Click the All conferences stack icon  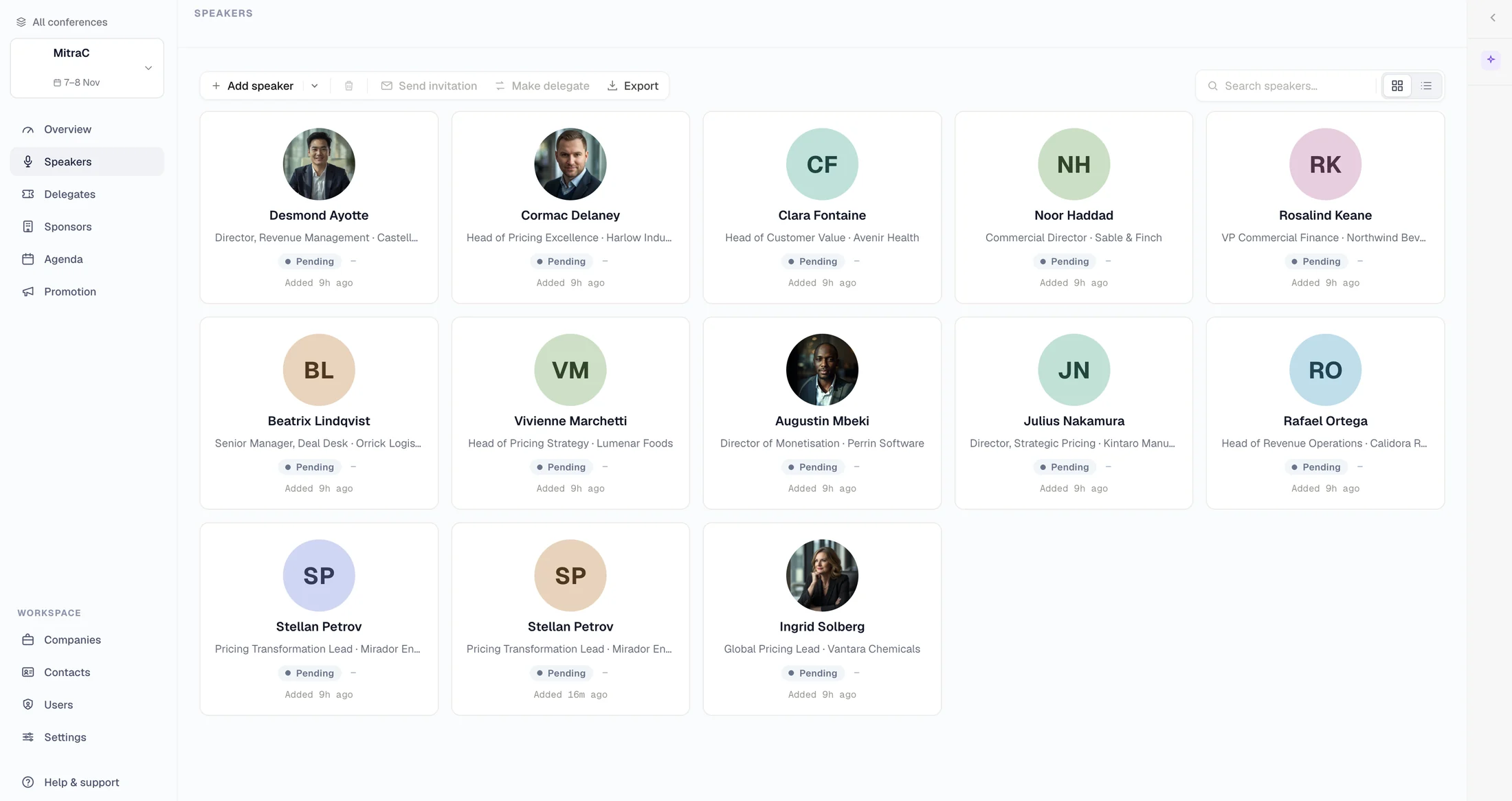point(21,22)
